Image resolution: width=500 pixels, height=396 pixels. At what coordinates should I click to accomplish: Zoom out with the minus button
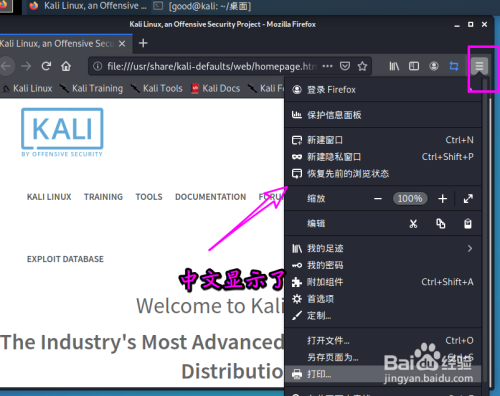coord(378,199)
